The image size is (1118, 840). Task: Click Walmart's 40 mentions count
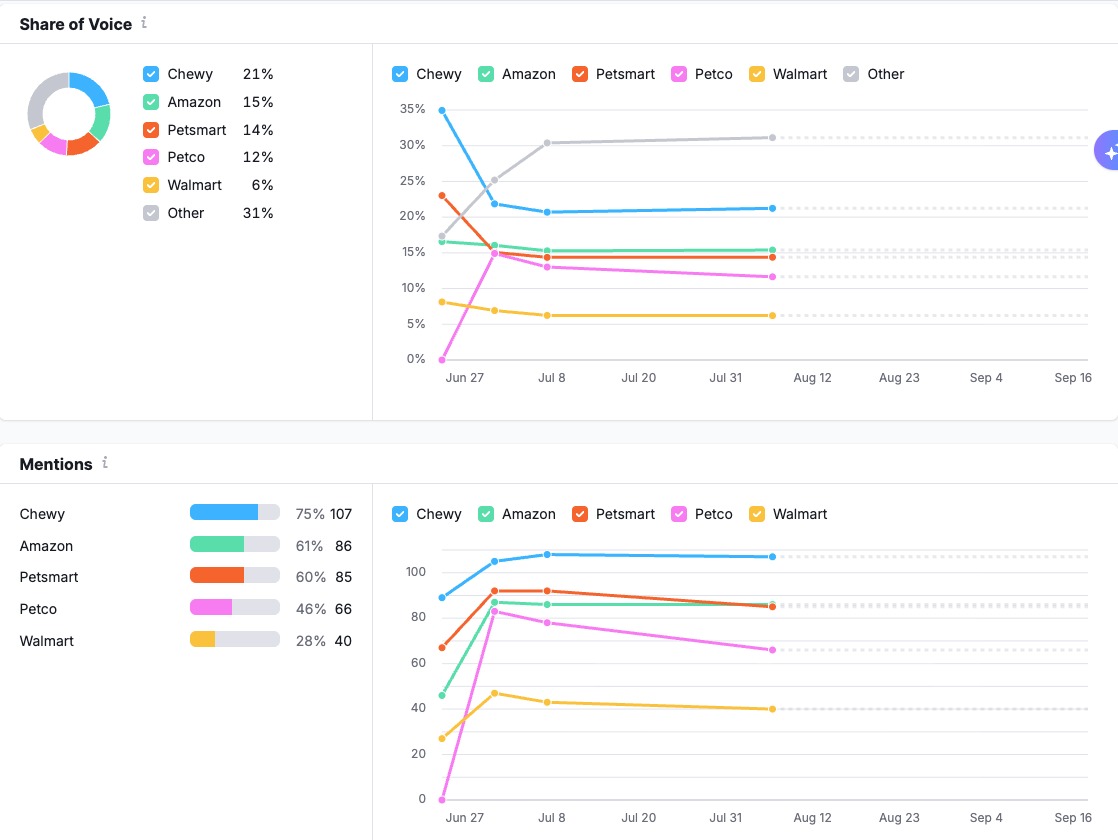[344, 641]
